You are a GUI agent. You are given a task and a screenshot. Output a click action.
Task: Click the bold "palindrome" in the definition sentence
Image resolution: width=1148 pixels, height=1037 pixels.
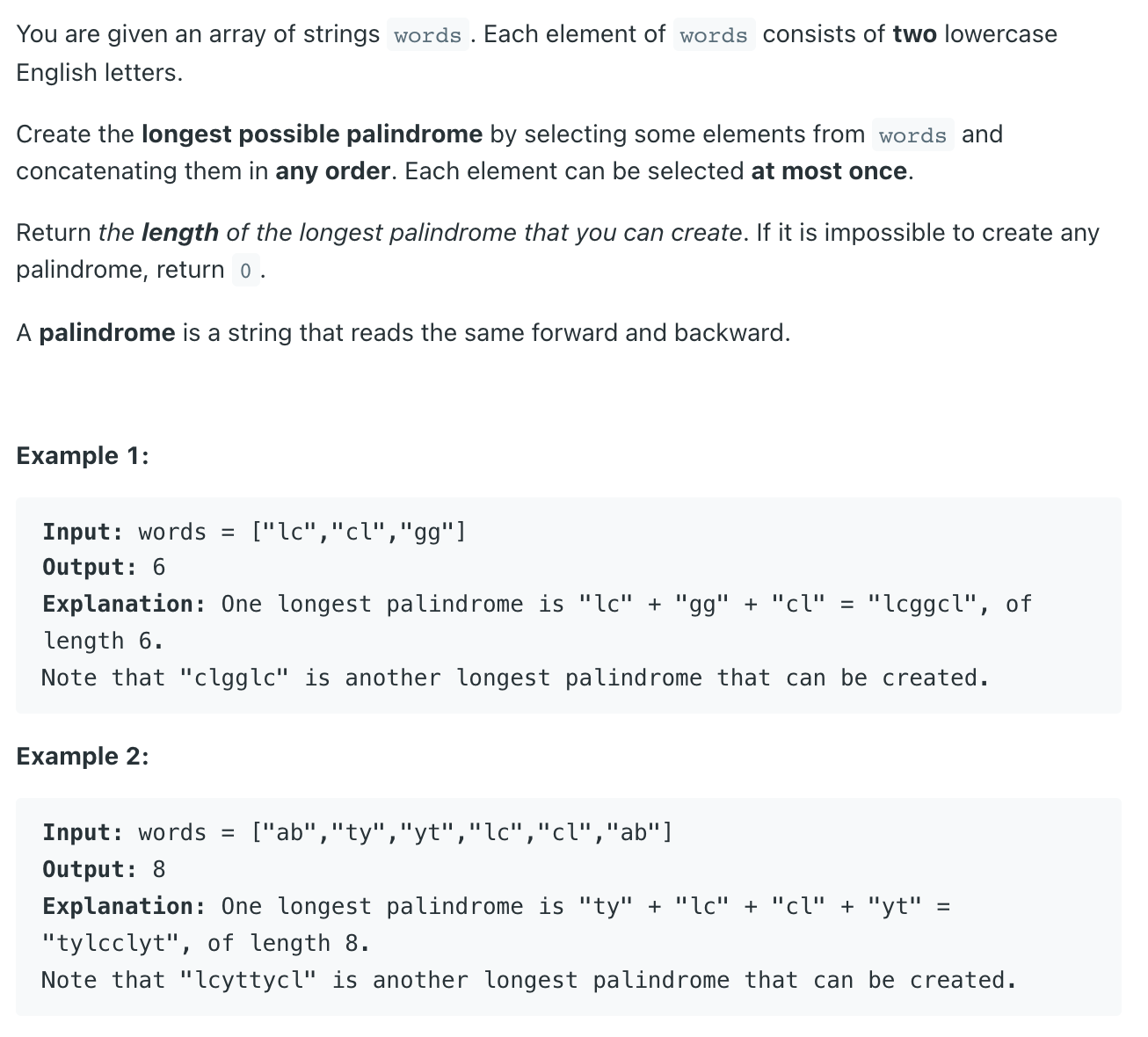(107, 333)
